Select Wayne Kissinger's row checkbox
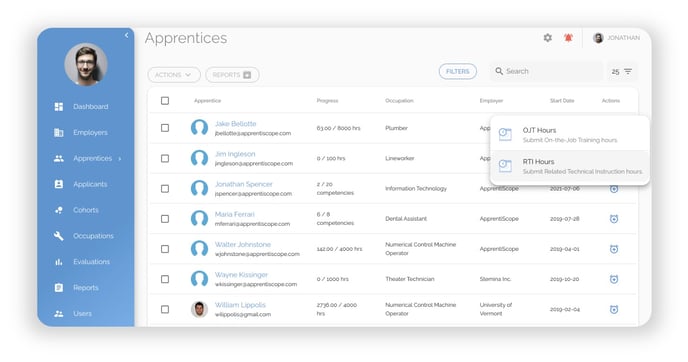 tap(165, 280)
